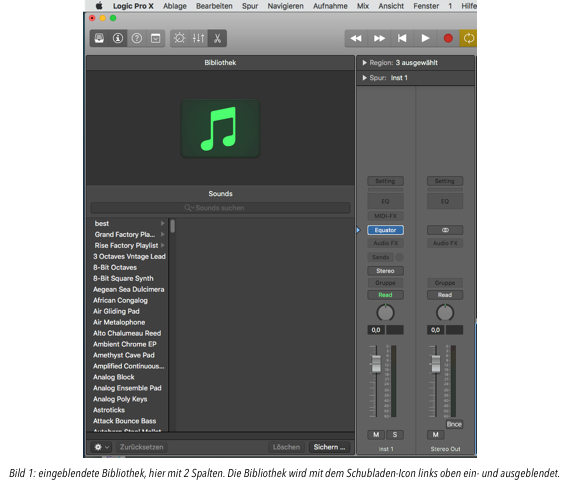Open the gear action dropdown in library
The height and width of the screenshot is (489, 569).
(101, 447)
